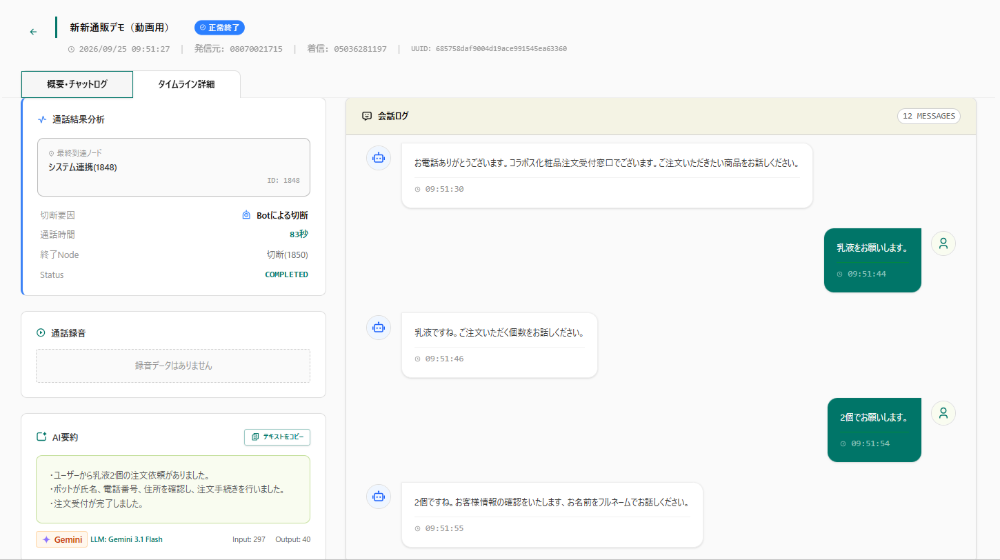
Task: Copy summary with テキストをコピー button
Action: (277, 437)
